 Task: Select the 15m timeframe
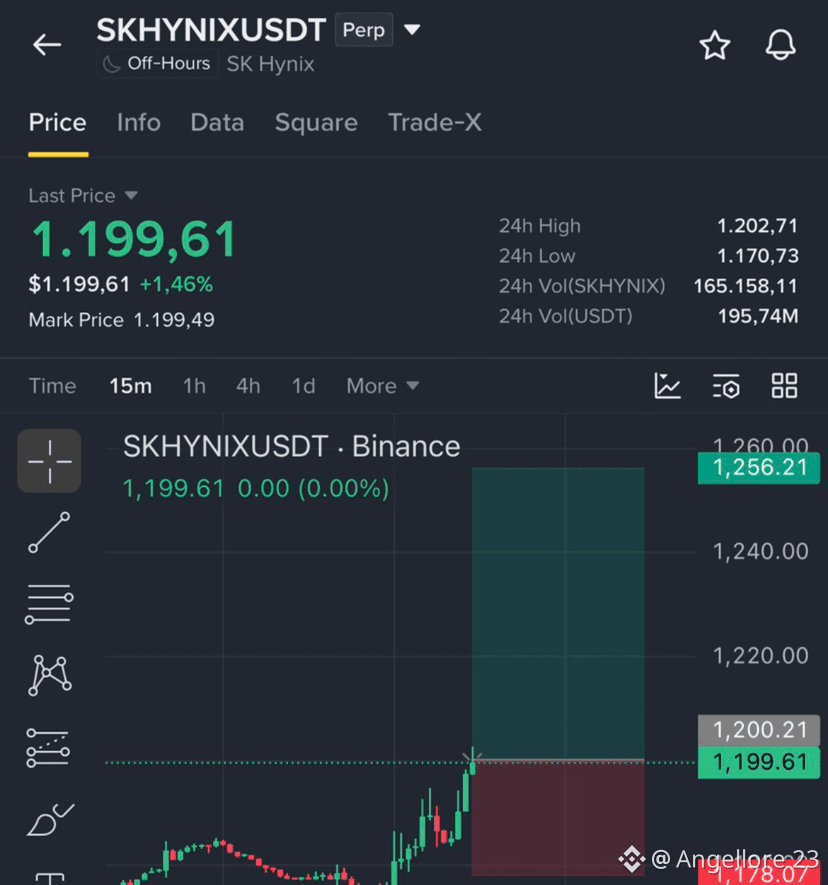pos(130,386)
